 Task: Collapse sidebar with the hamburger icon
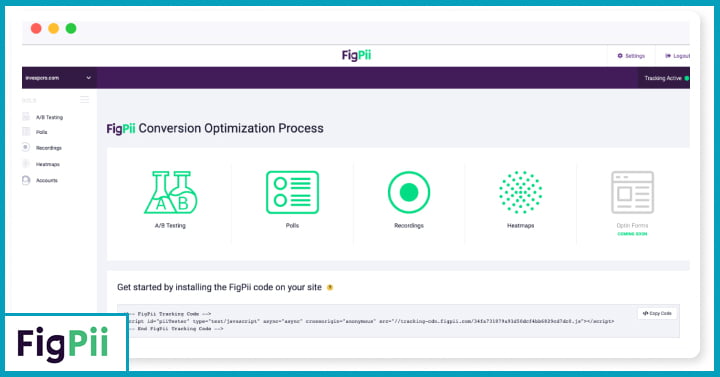pos(84,100)
